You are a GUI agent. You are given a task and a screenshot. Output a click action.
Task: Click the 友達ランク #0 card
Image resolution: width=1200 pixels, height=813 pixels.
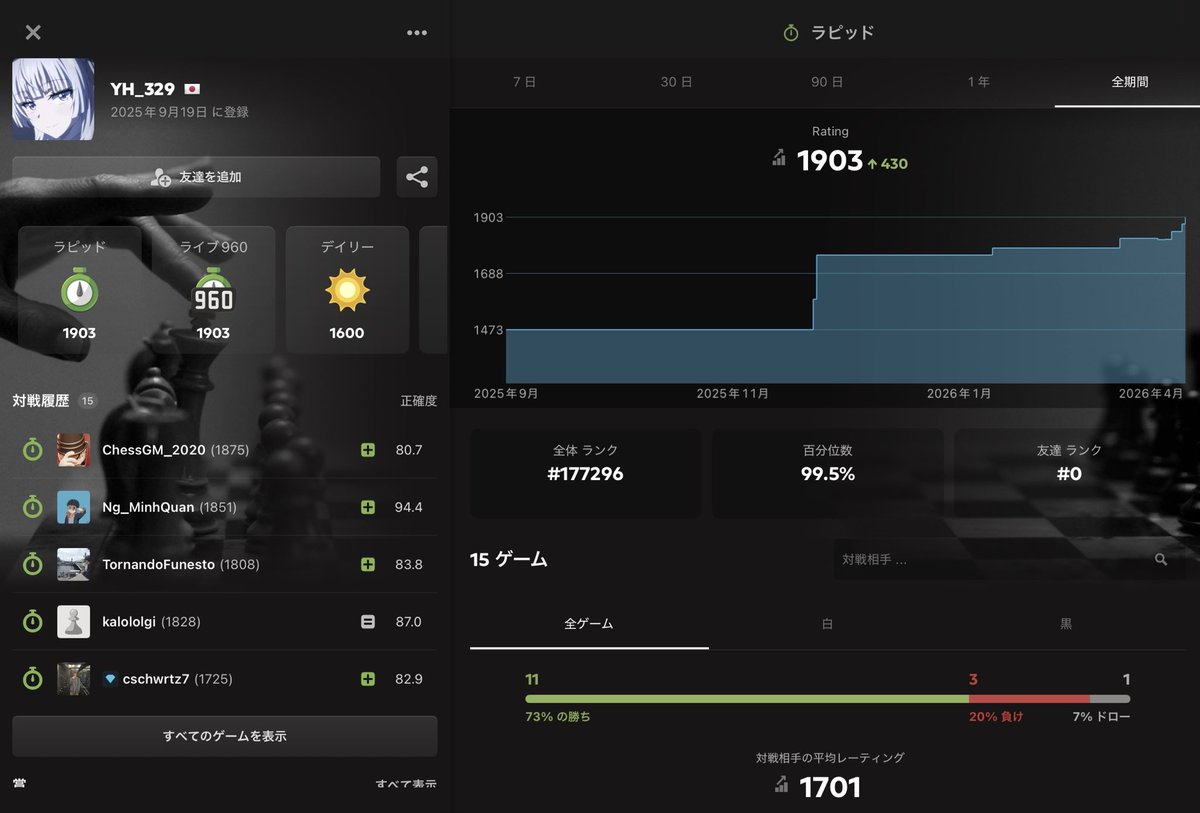[1070, 473]
